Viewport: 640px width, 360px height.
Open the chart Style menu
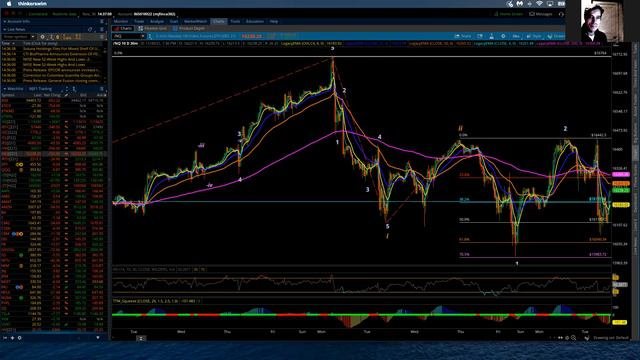(534, 36)
